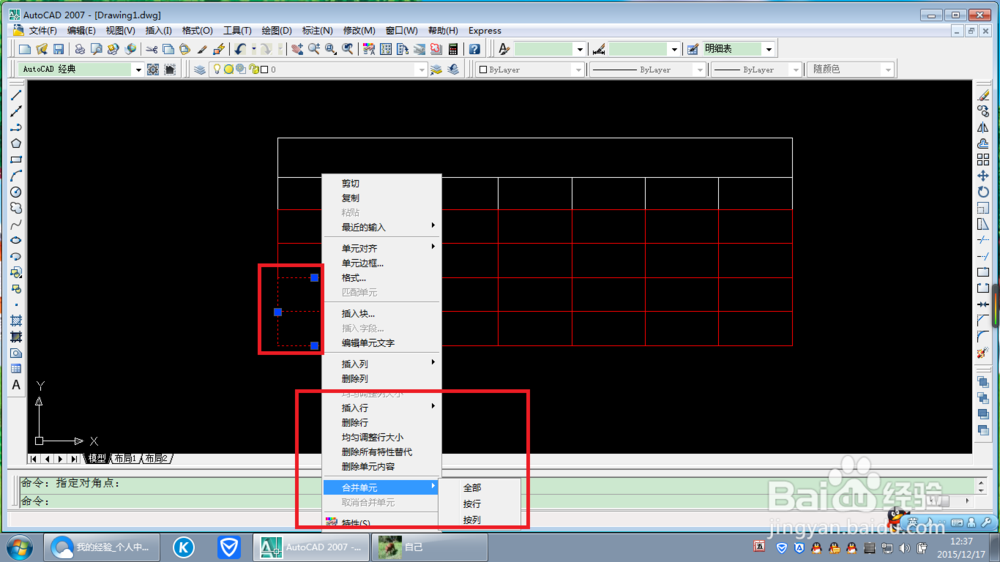Click the Undo arrow icon
The image size is (1000, 562).
240,49
